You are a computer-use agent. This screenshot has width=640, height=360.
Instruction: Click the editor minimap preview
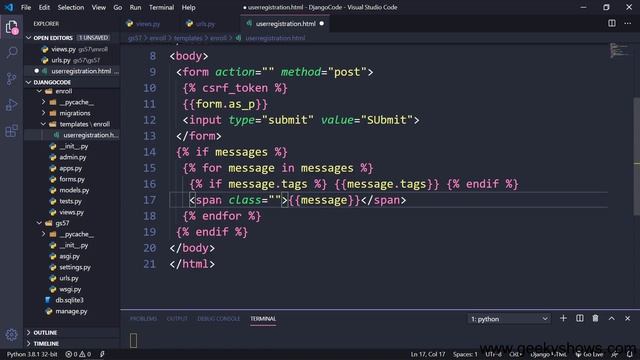point(619,50)
